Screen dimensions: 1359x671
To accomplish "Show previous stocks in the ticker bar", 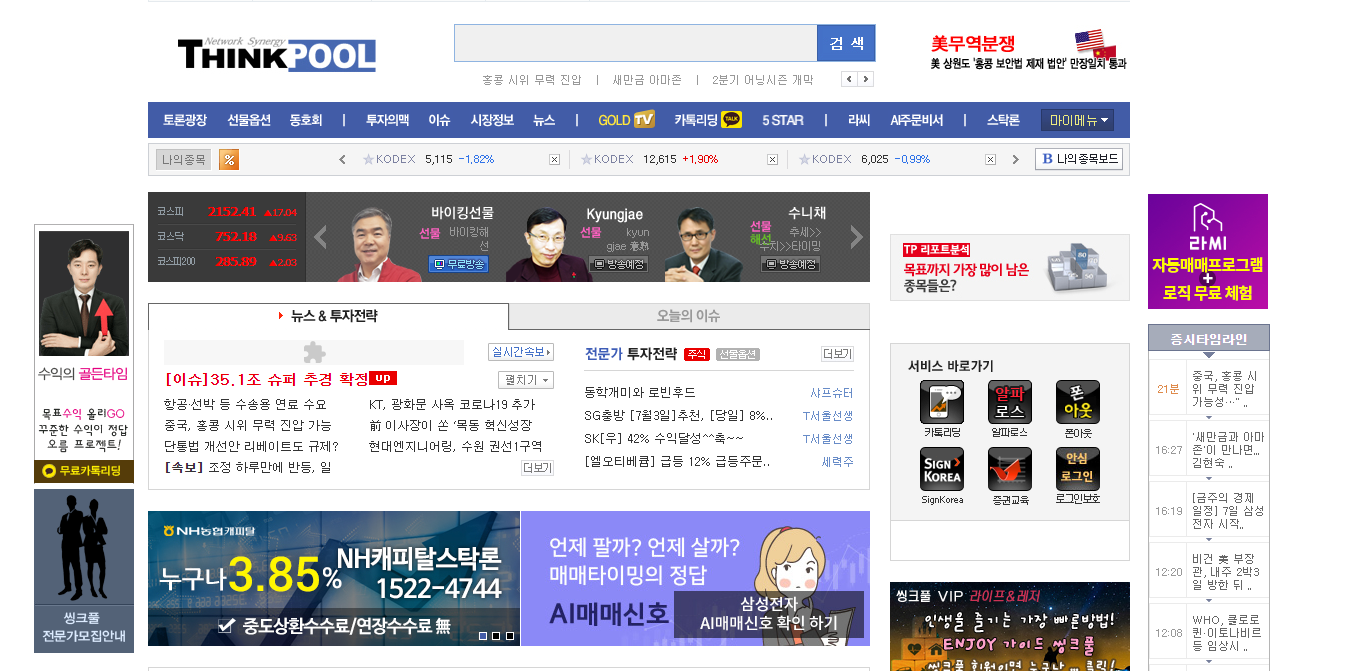I will point(342,159).
